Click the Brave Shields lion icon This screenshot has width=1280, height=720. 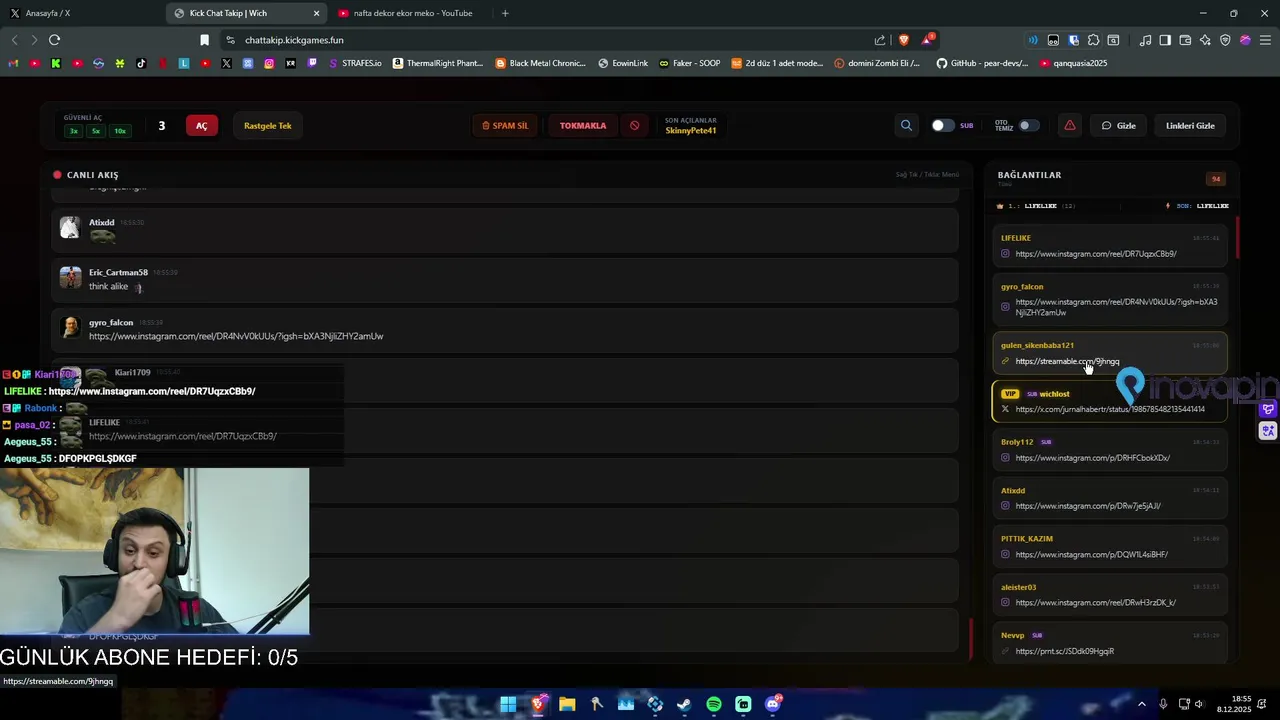pos(904,40)
